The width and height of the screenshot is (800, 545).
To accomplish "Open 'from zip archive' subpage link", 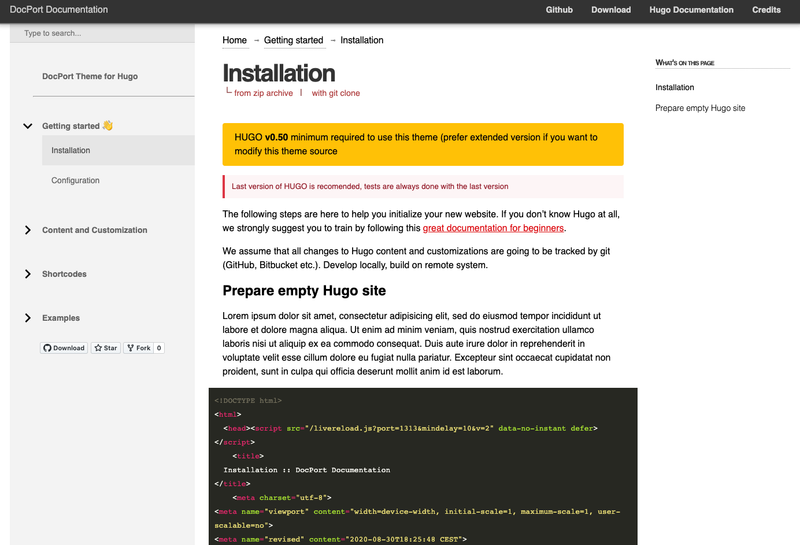I will [x=263, y=93].
